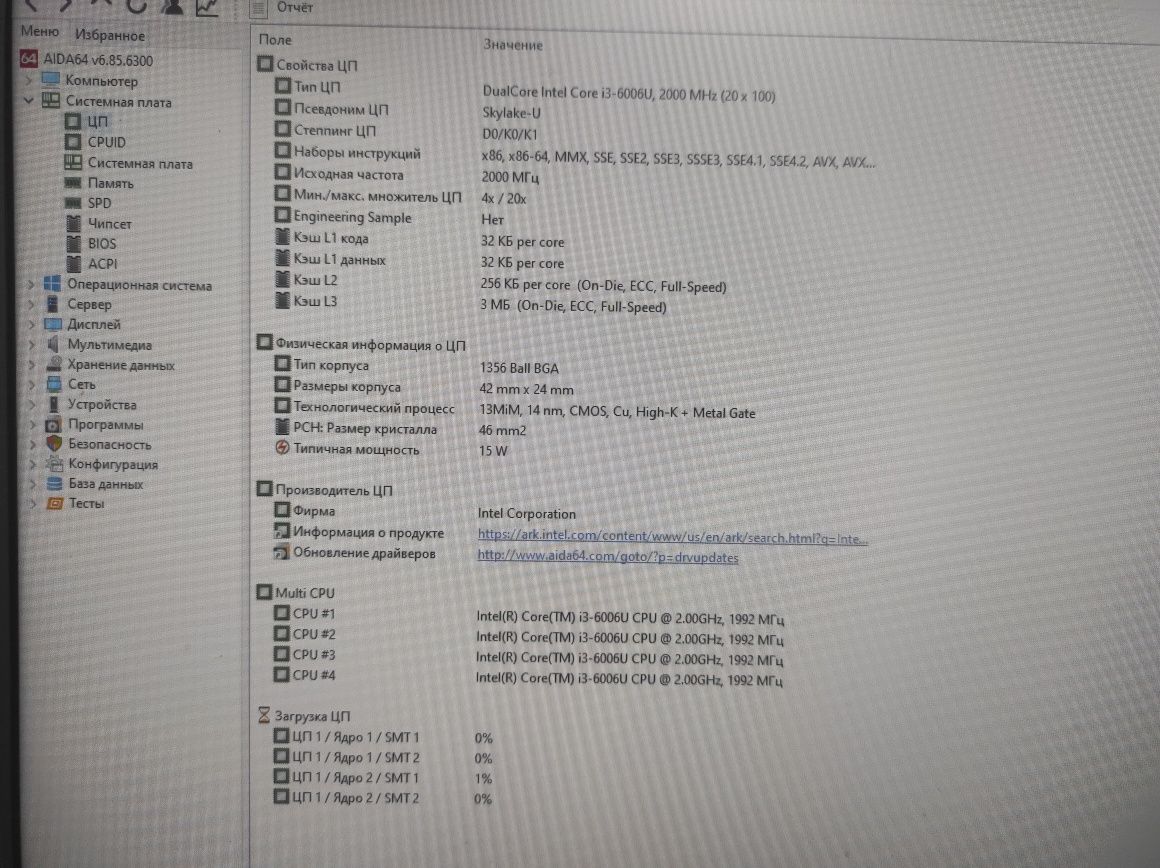Expand the Безопасность tree node
Image resolution: width=1160 pixels, height=868 pixels.
pos(33,444)
